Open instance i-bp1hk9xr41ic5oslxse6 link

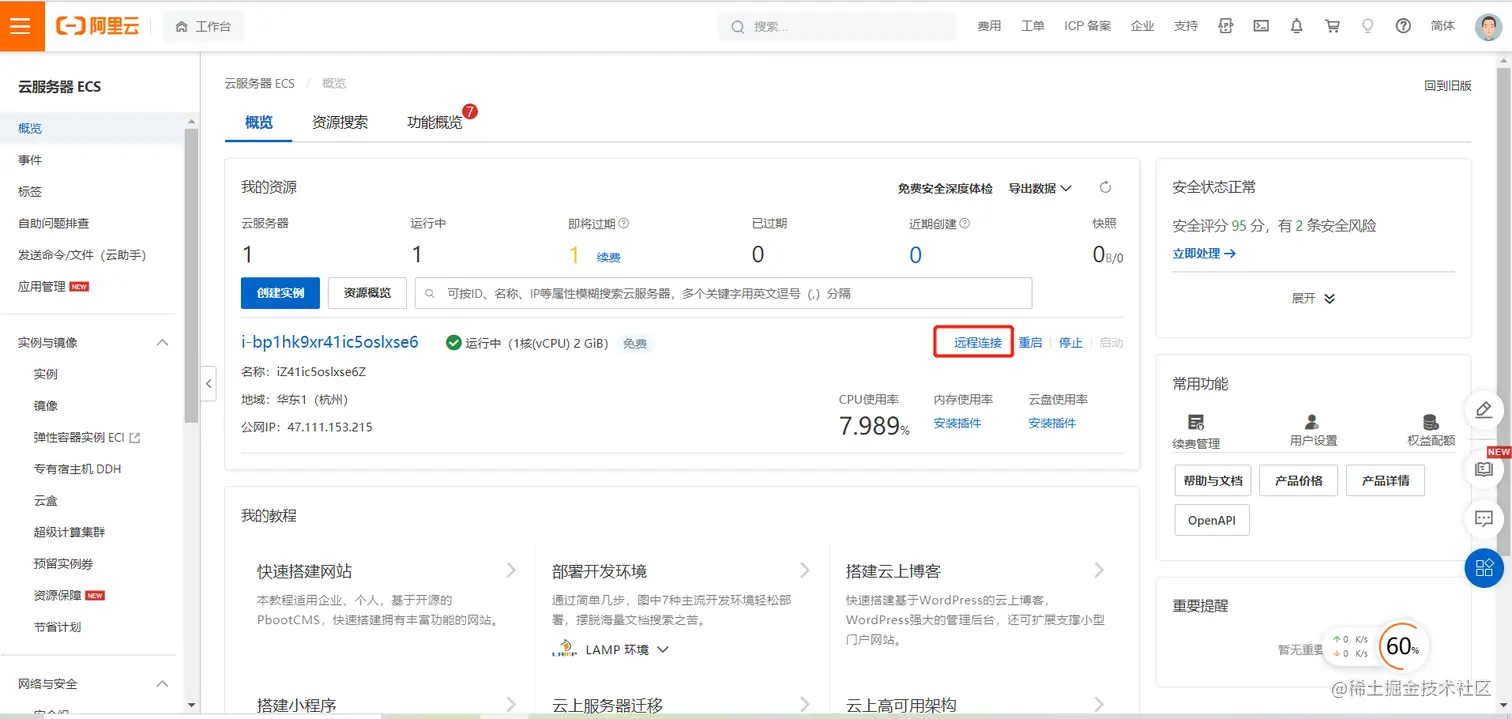330,342
